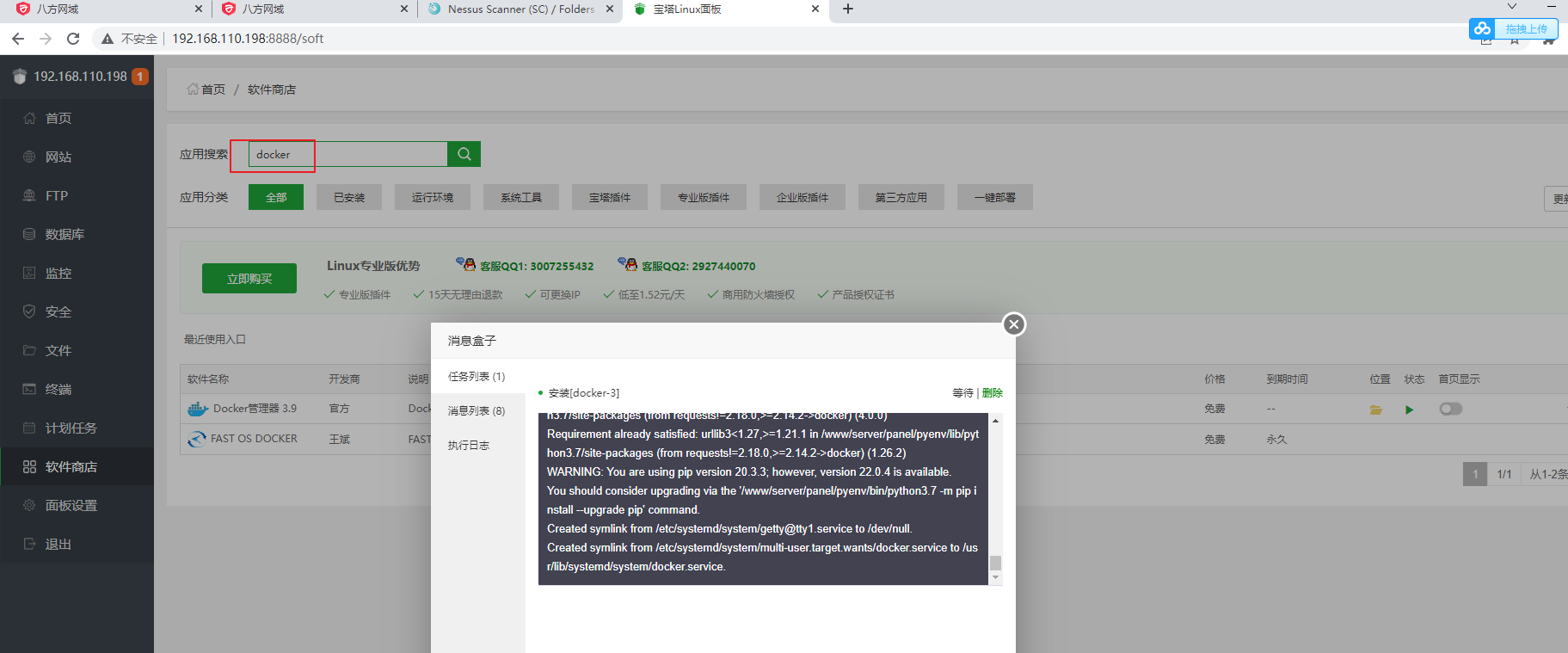Reload the page with browser refresh icon
Screen dimensions: 1568x653
[x=73, y=39]
